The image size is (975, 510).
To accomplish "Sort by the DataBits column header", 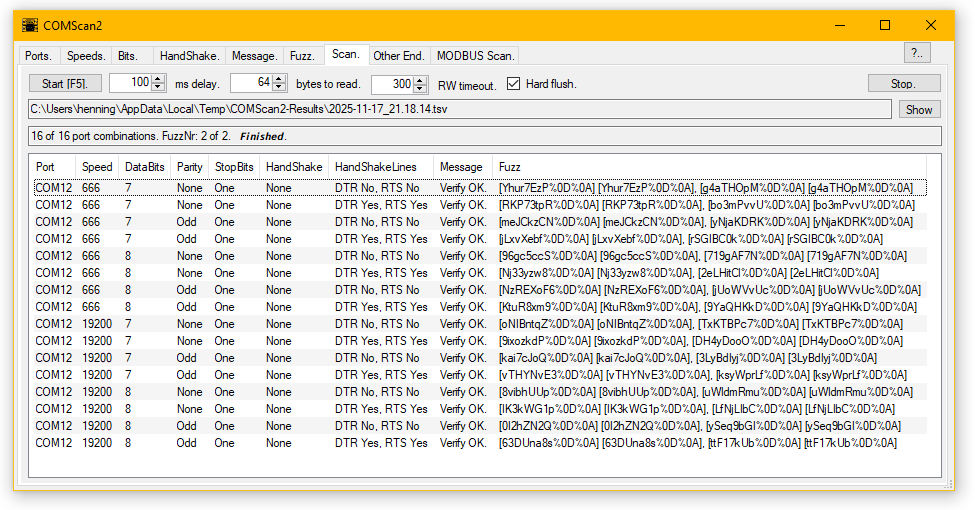I will click(144, 167).
